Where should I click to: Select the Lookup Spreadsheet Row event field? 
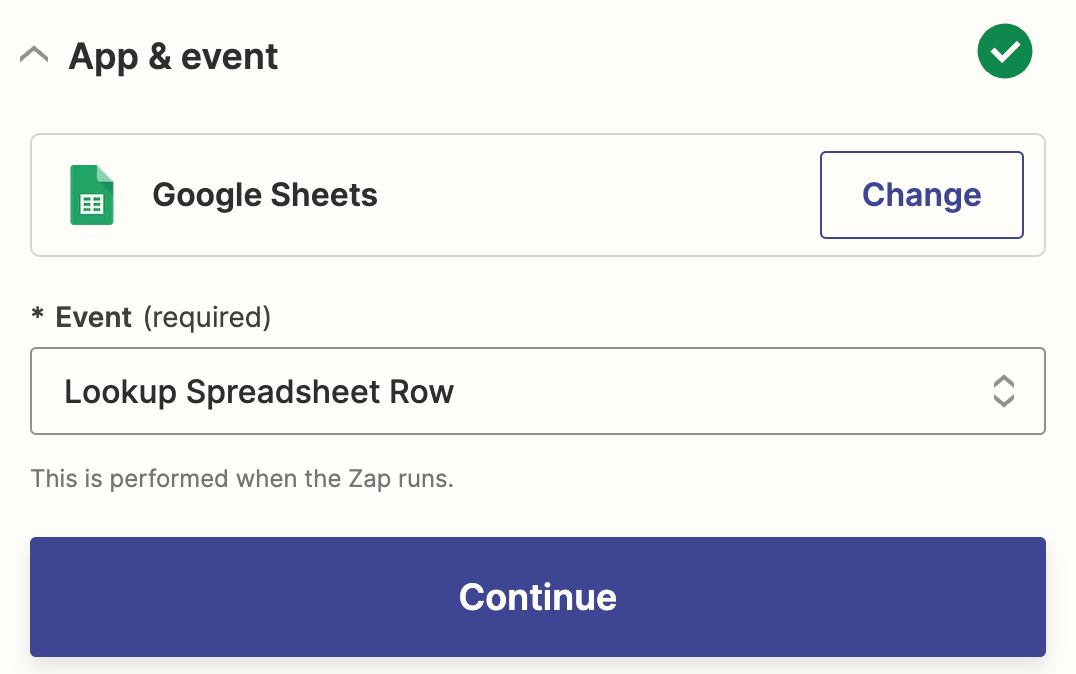[538, 391]
